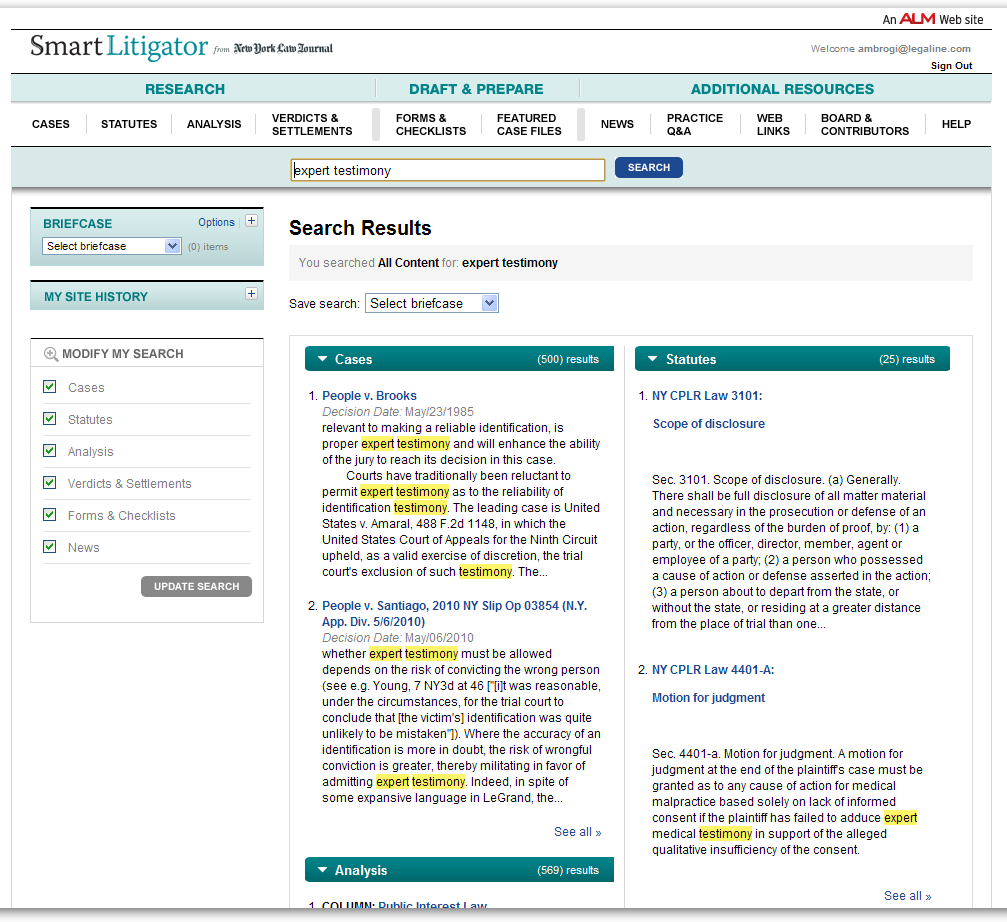1007x922 pixels.
Task: Go to Cases in navigation menu
Action: tap(51, 124)
